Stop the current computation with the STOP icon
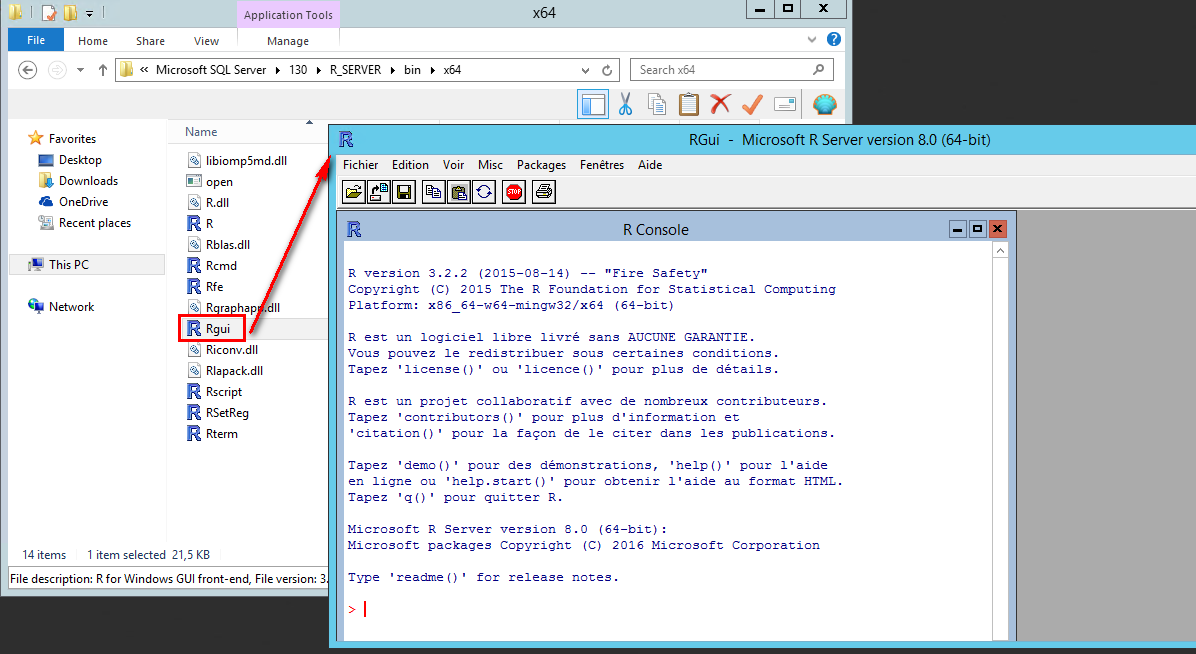 [514, 192]
